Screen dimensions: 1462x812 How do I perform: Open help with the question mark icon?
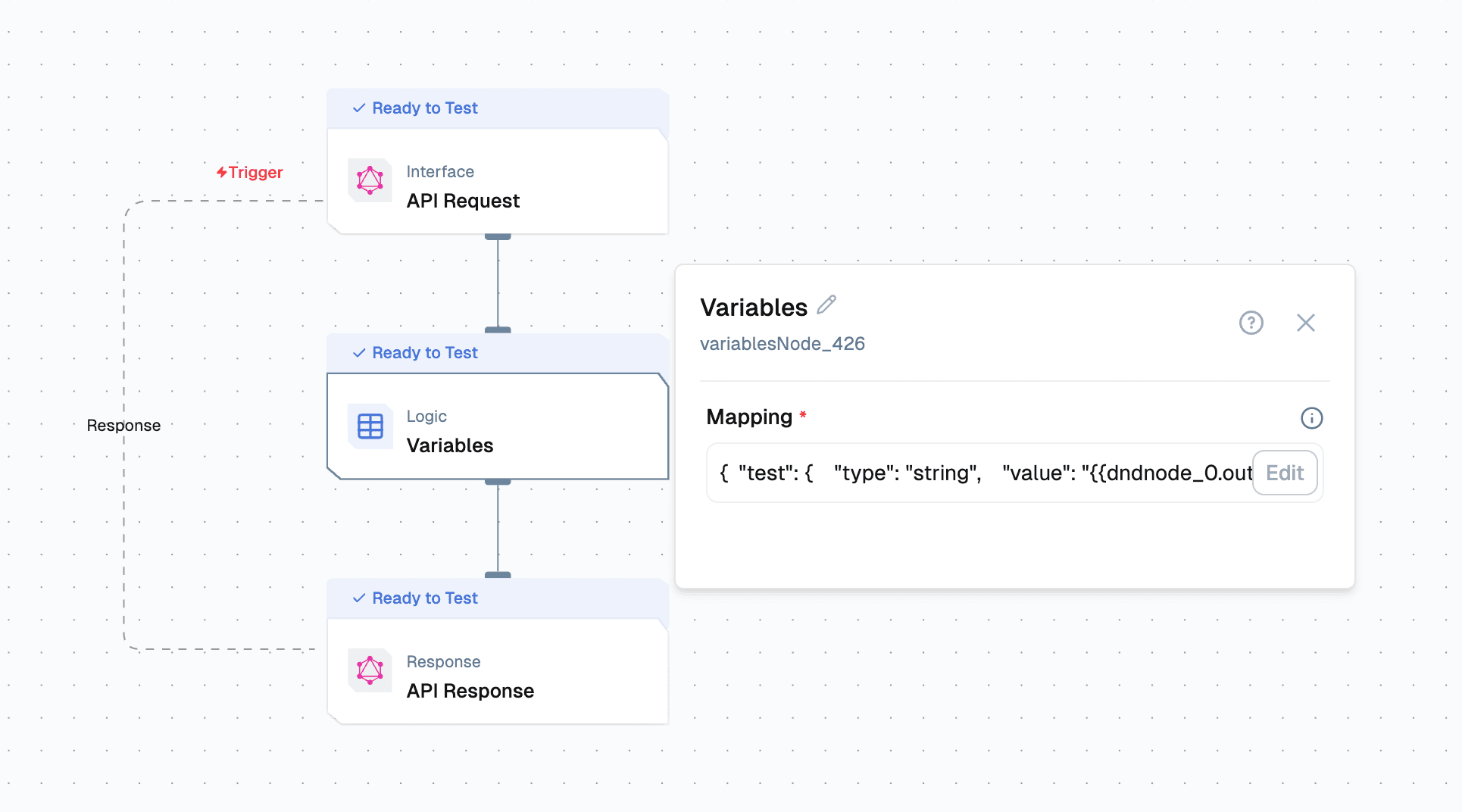click(1251, 323)
